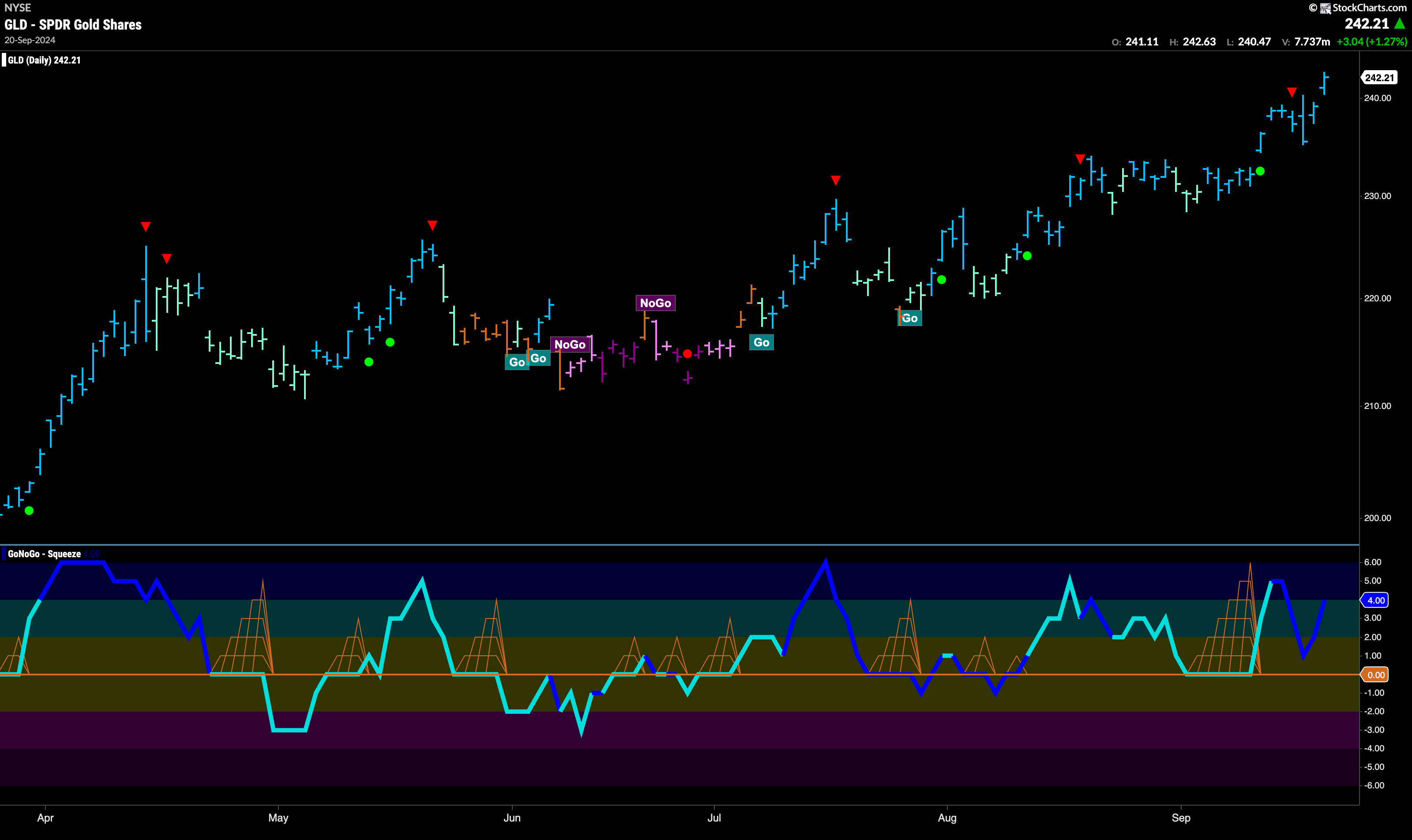Click the green up-arrow beside the price
1412x840 pixels.
(1400, 23)
